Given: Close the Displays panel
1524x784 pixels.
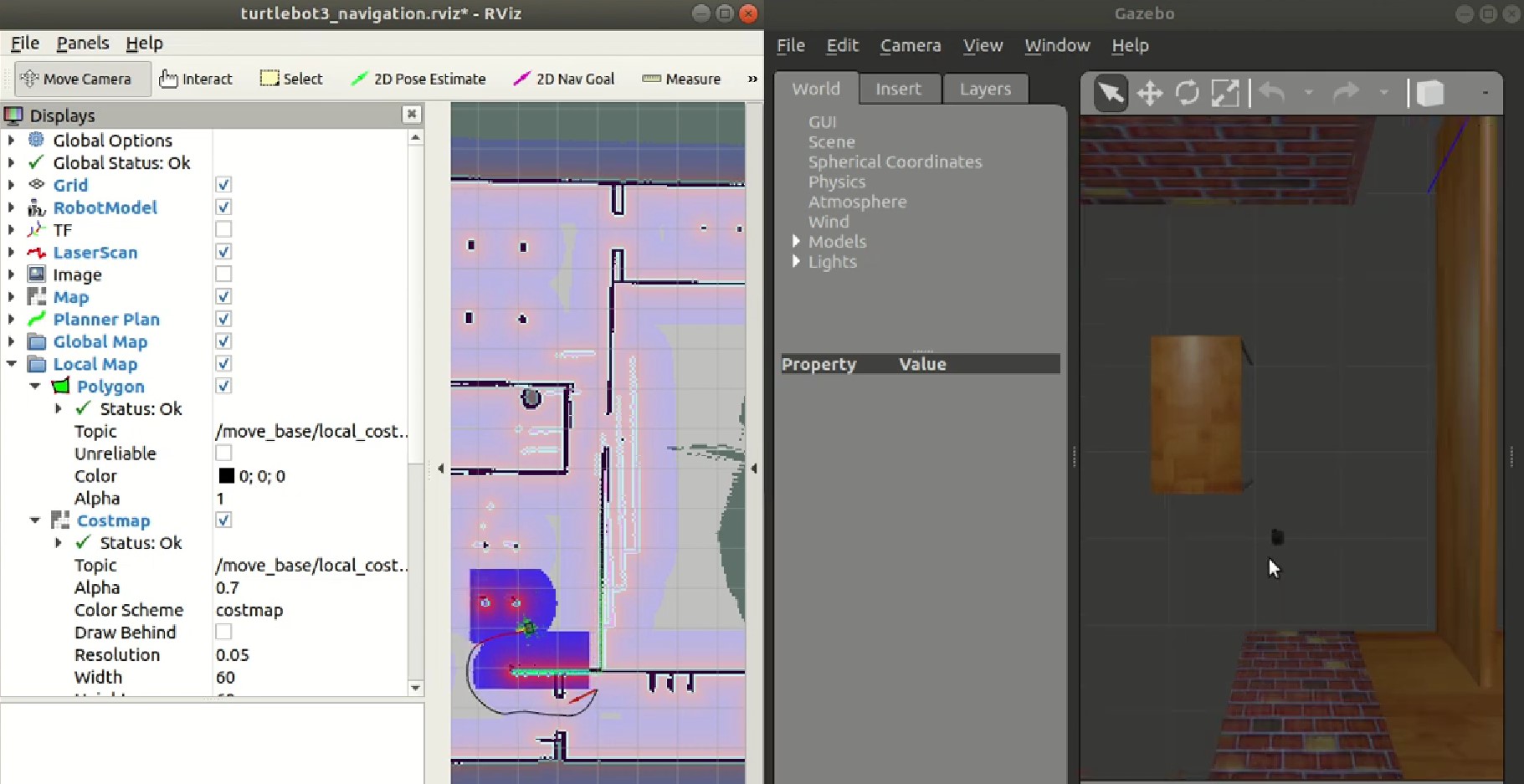Looking at the screenshot, I should click(x=411, y=114).
